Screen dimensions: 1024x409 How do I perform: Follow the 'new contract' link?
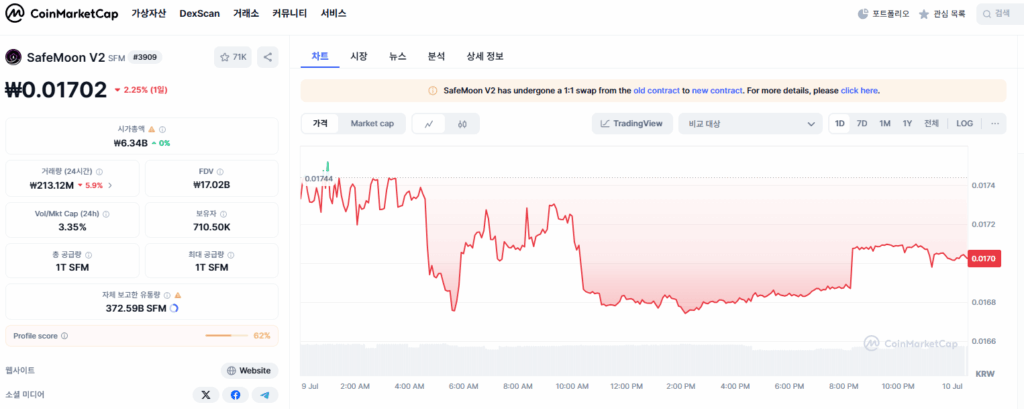[716, 91]
